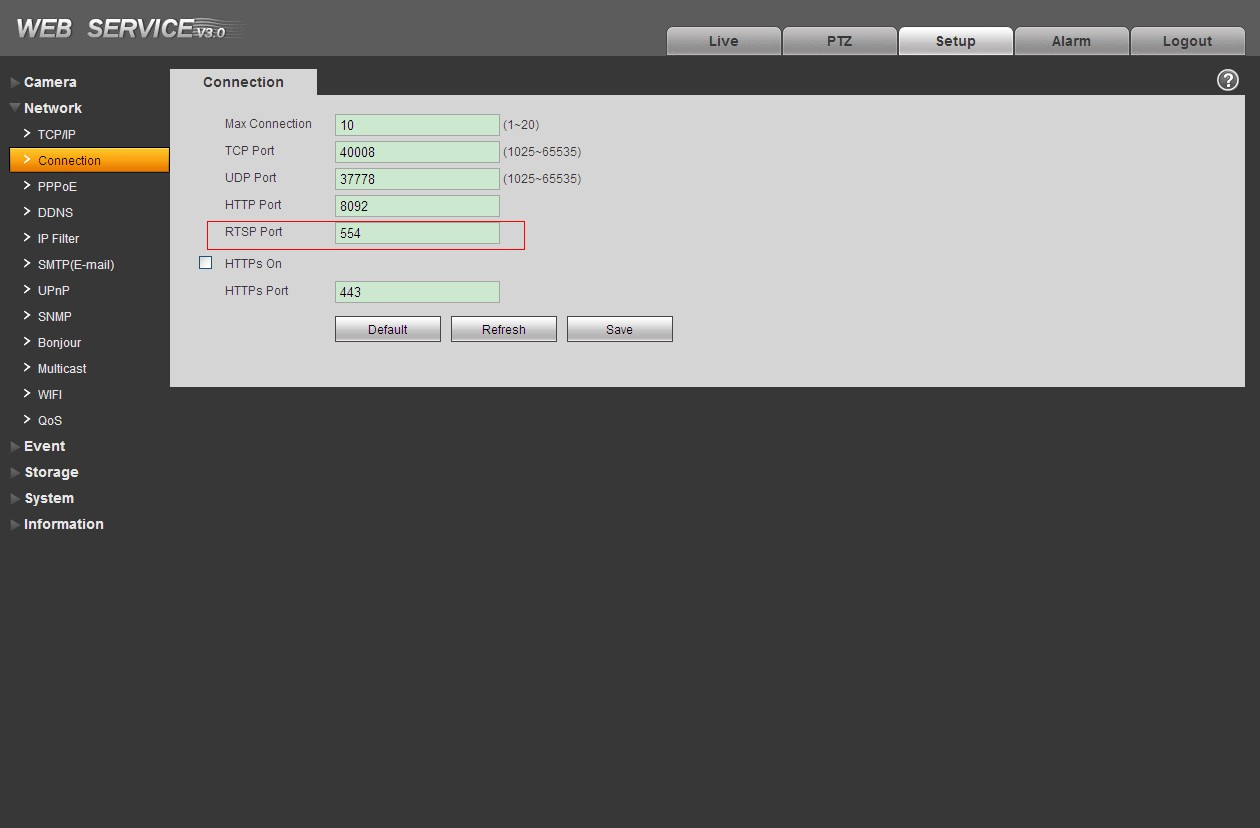
Task: Save the connection settings
Action: [x=619, y=329]
